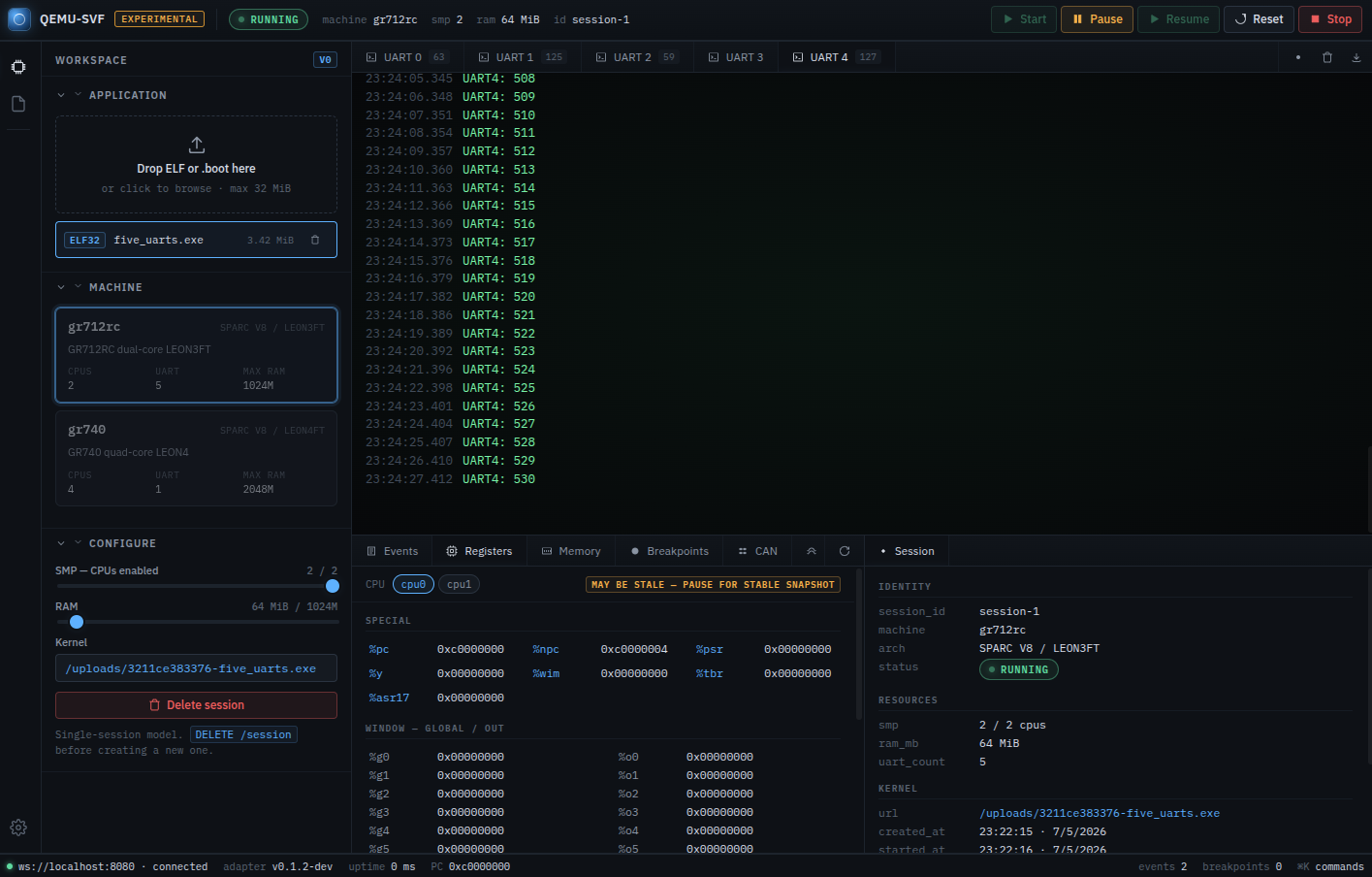Click the UART4: 530 log line
Image resolution: width=1372 pixels, height=877 pixels.
click(498, 478)
